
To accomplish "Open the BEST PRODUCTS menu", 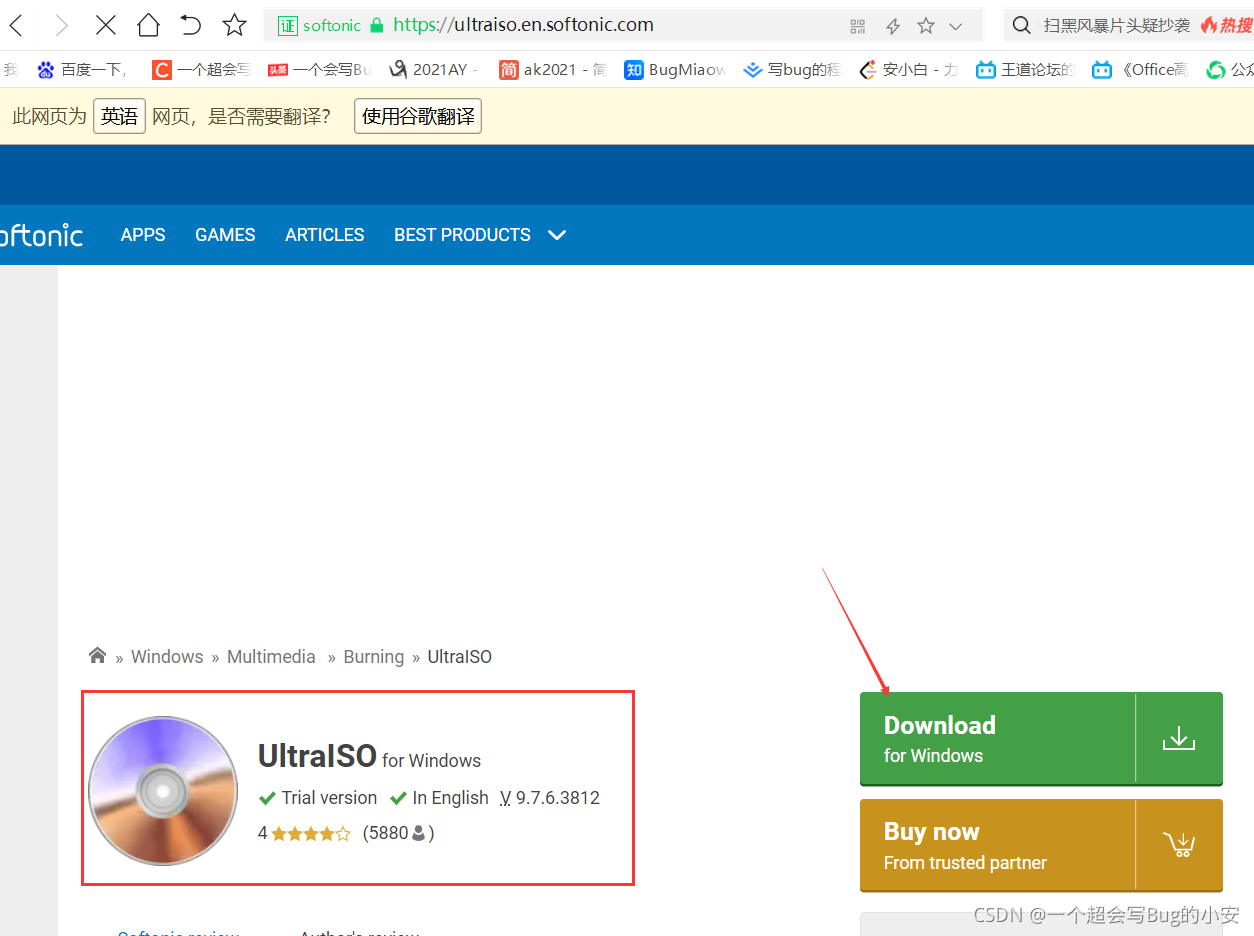I will [462, 235].
